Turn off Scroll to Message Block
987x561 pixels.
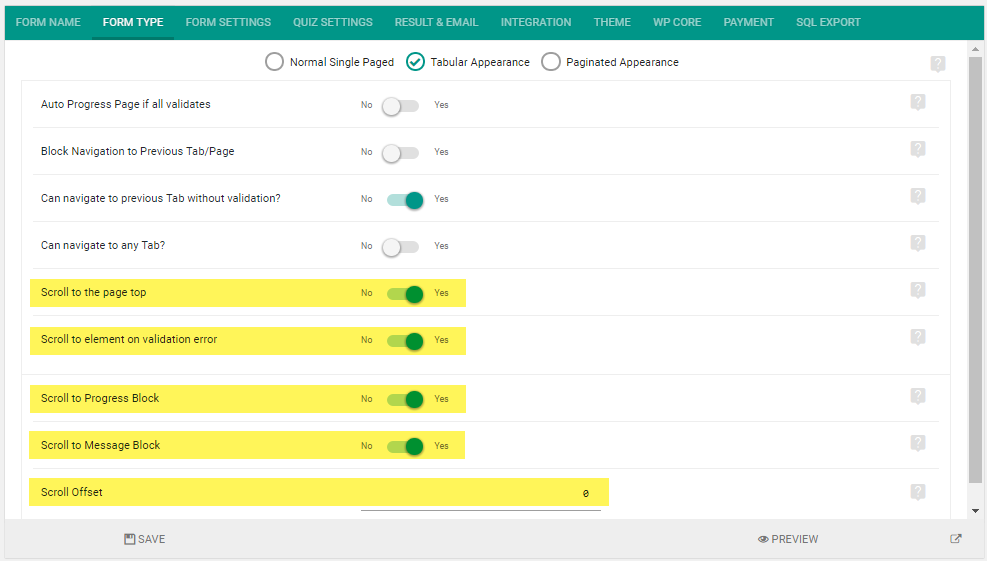(405, 446)
